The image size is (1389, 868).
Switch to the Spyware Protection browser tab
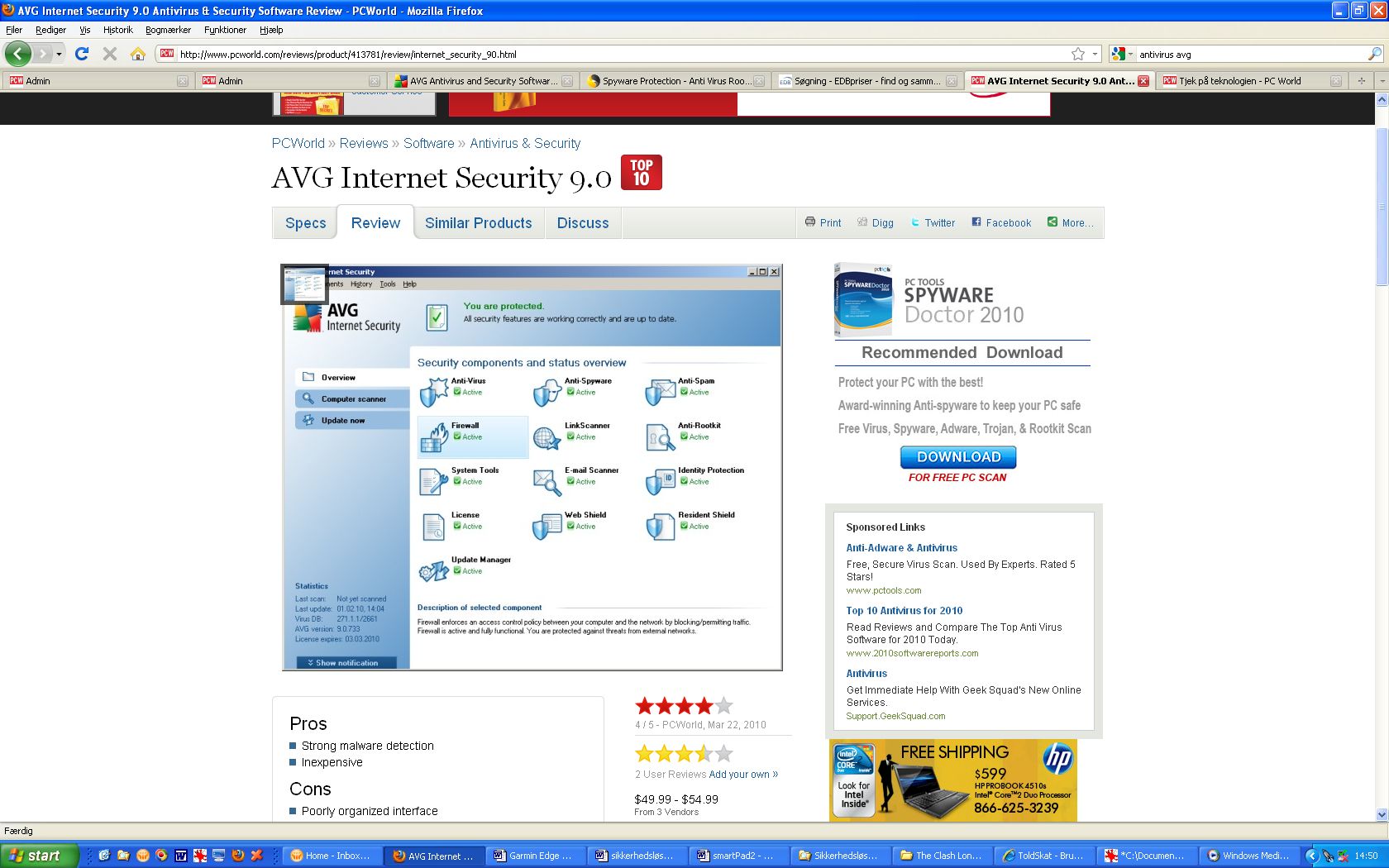click(675, 81)
